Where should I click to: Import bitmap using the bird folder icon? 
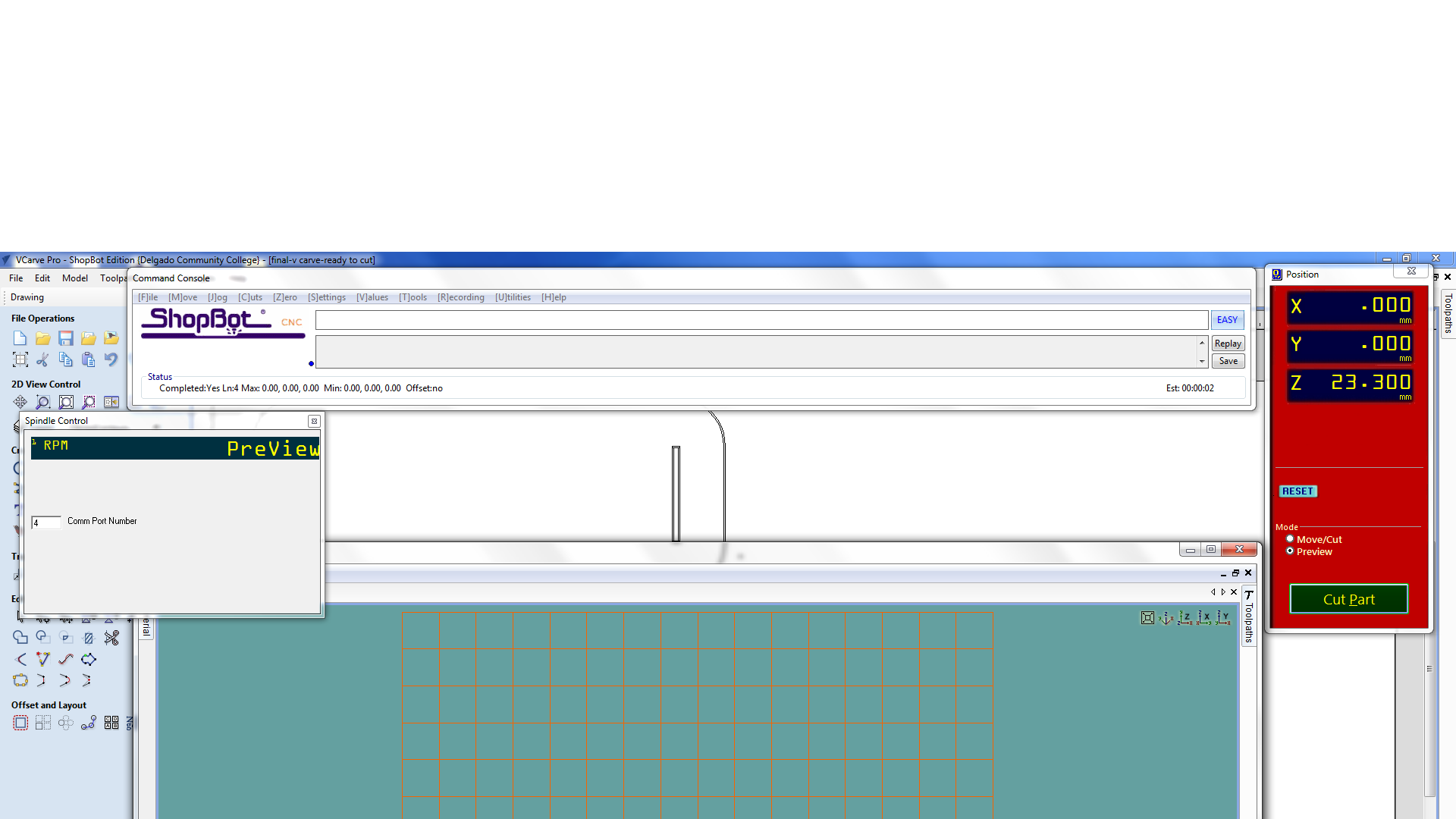111,338
